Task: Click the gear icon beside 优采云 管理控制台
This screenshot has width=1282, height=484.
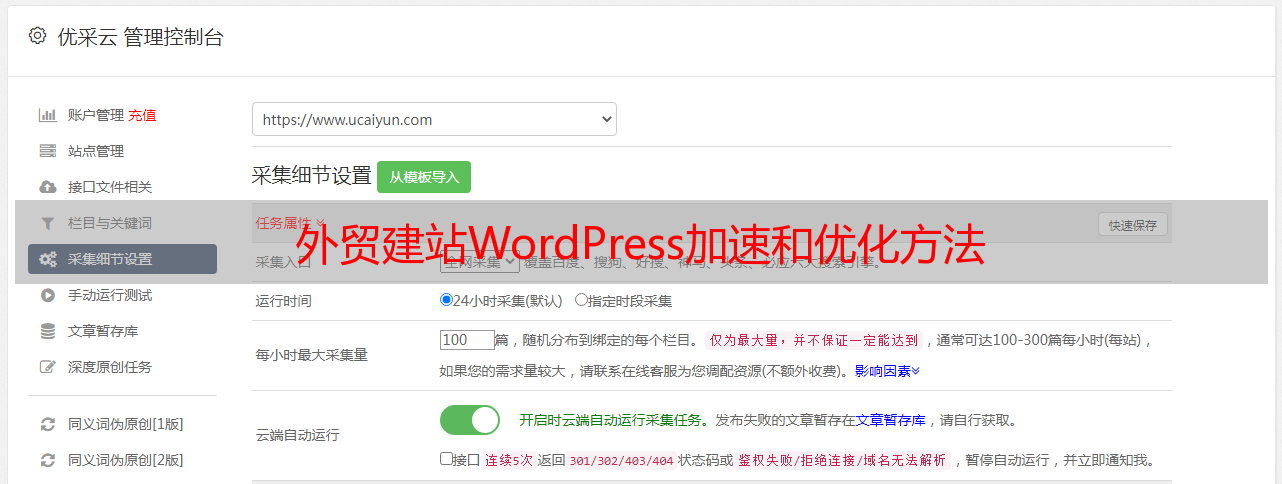Action: (37, 36)
